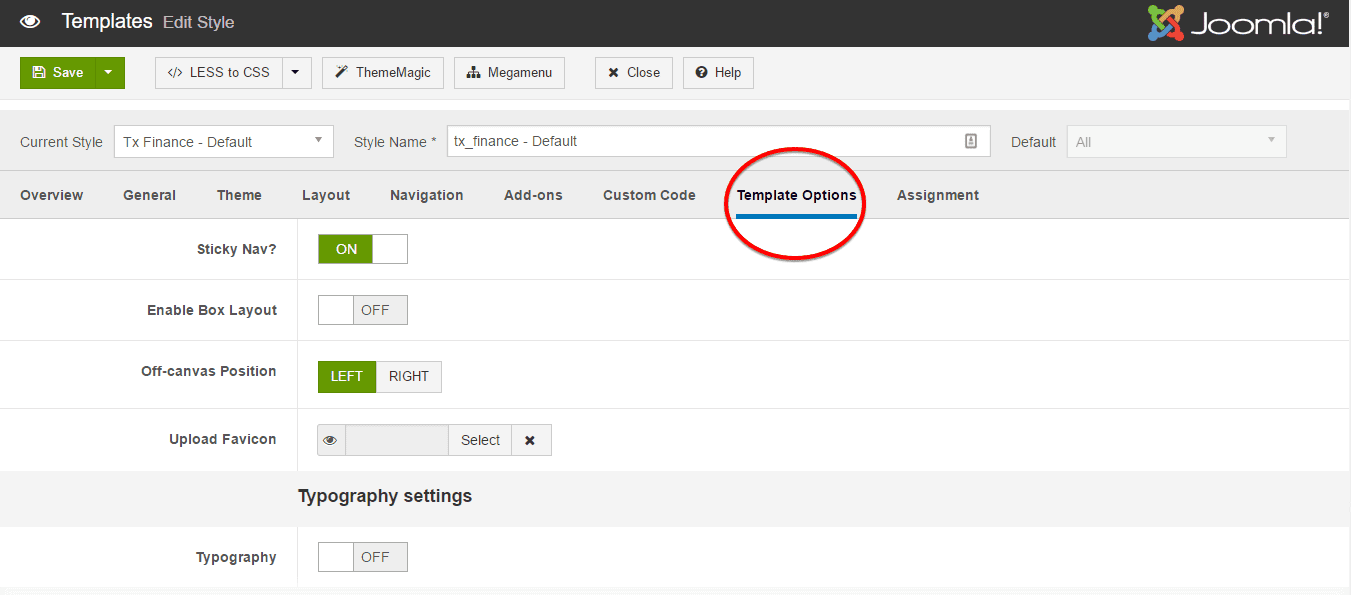Screen dimensions: 1351x595
Task: Click the icon inside Style Name field
Action: click(970, 141)
